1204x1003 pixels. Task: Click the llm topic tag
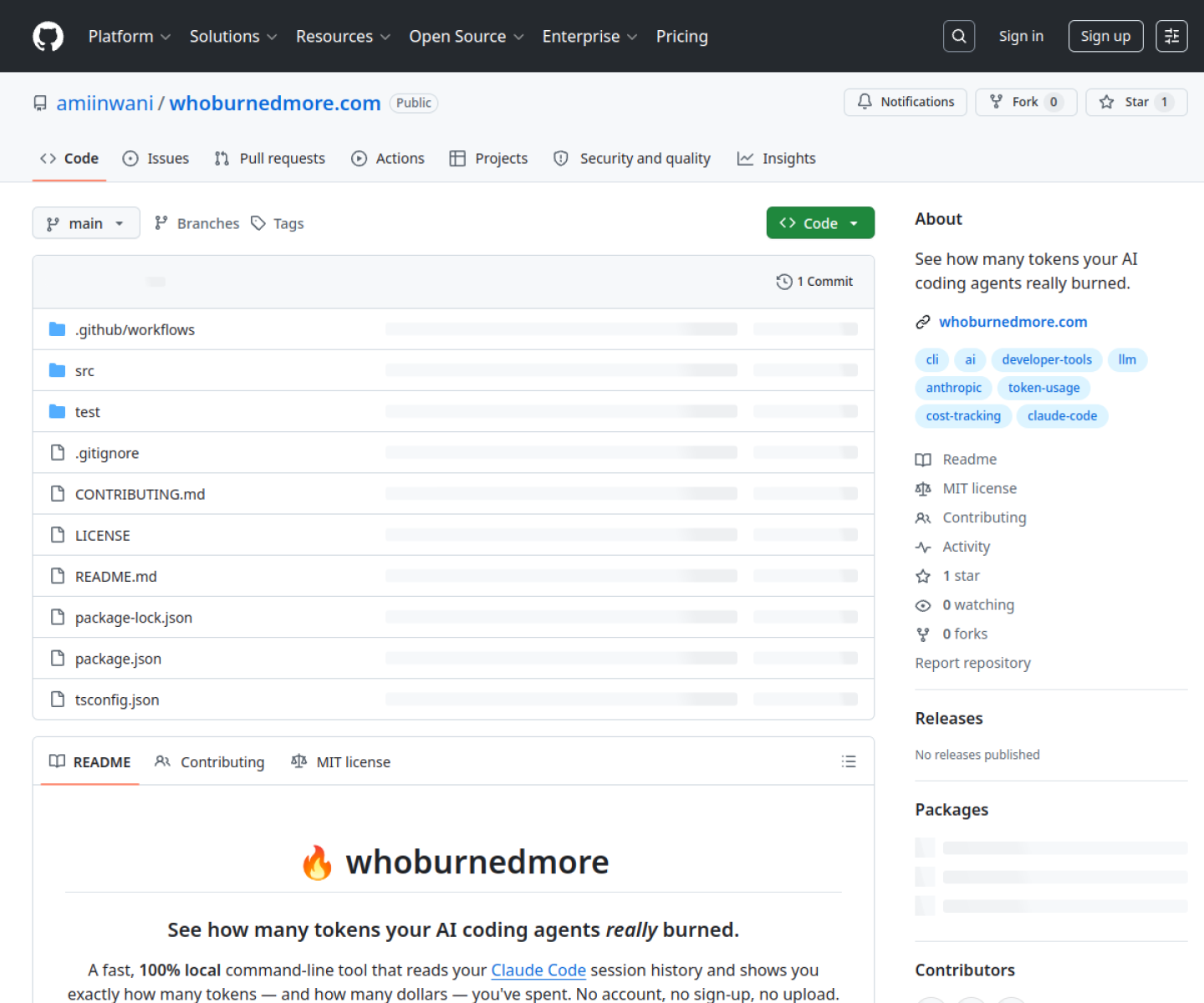pyautogui.click(x=1128, y=359)
